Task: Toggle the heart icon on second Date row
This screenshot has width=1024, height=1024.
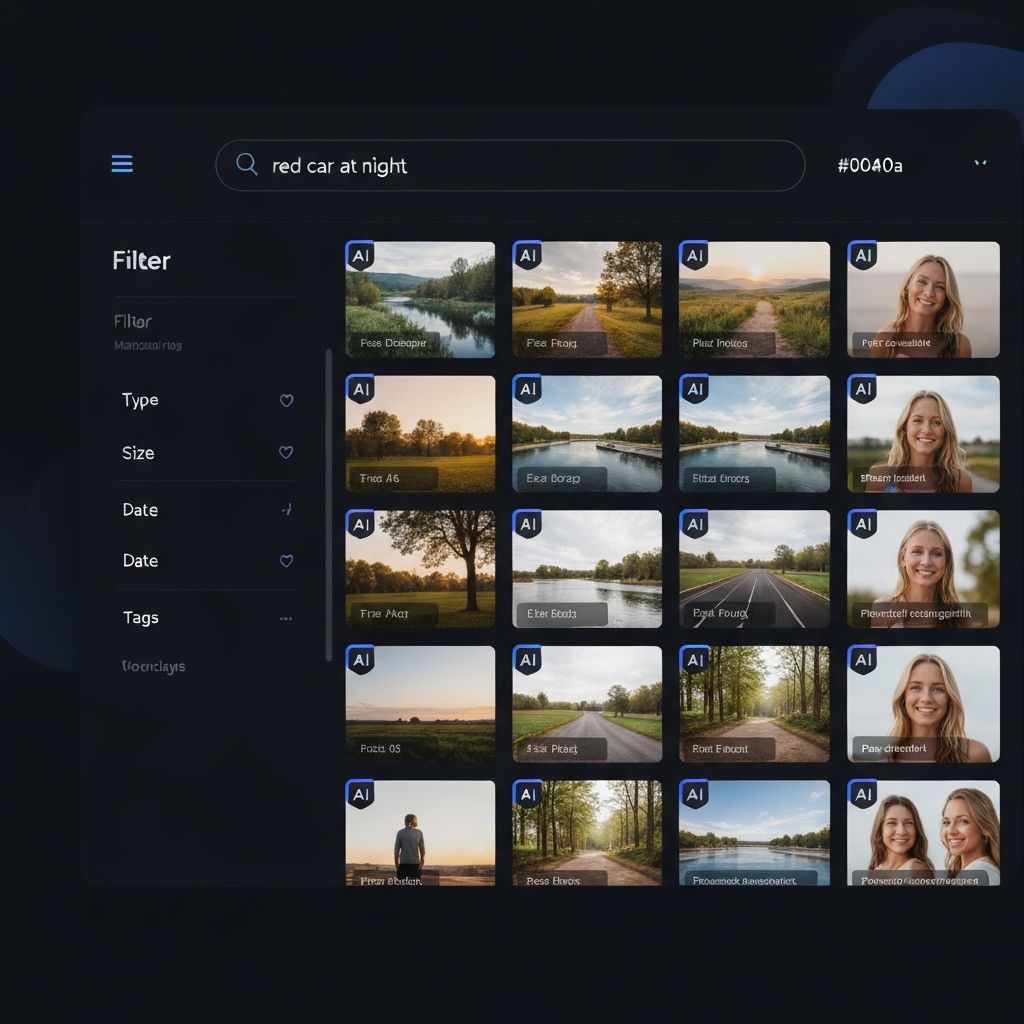Action: [286, 560]
